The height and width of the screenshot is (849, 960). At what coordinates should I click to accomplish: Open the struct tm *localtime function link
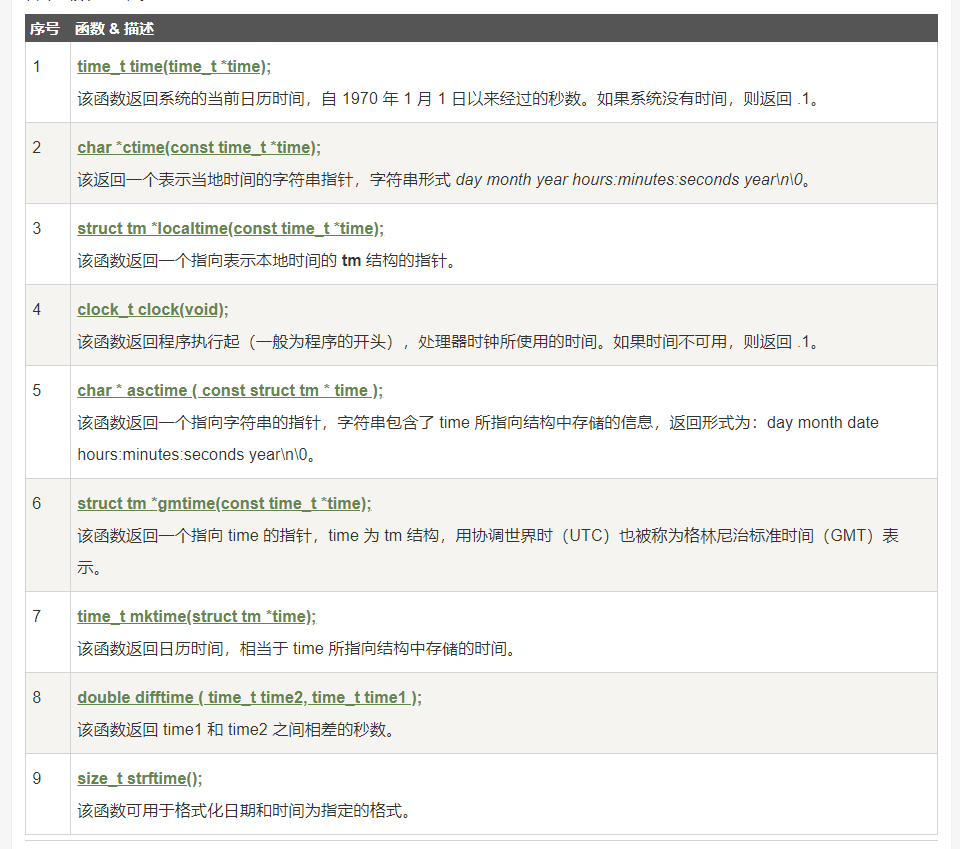[230, 229]
